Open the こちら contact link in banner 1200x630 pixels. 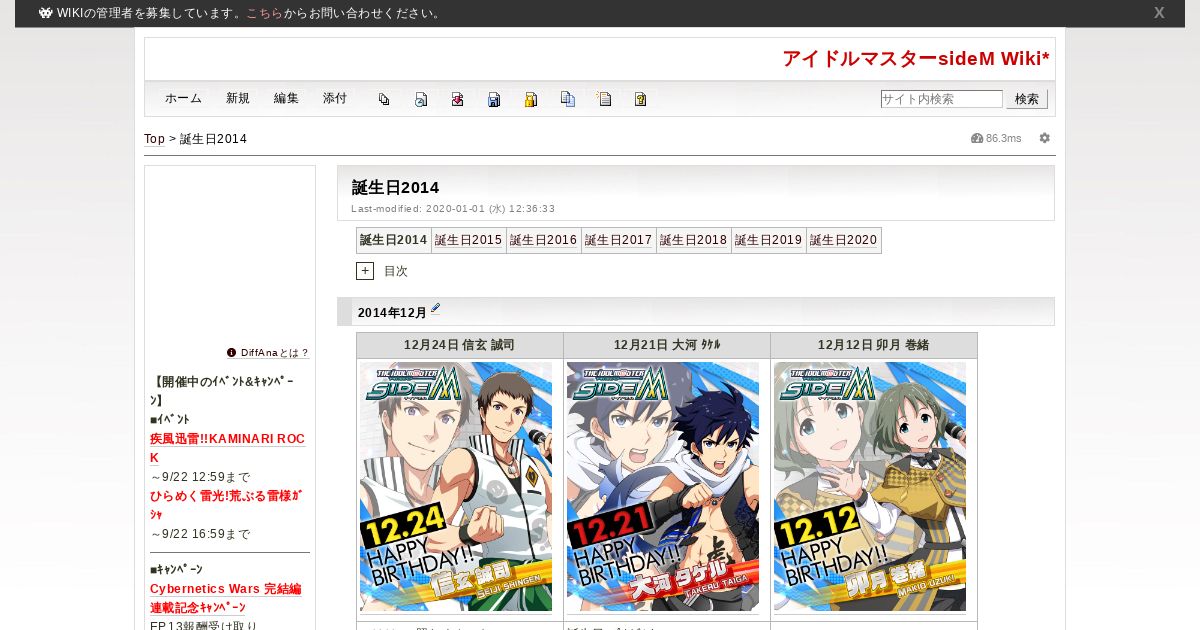(264, 13)
